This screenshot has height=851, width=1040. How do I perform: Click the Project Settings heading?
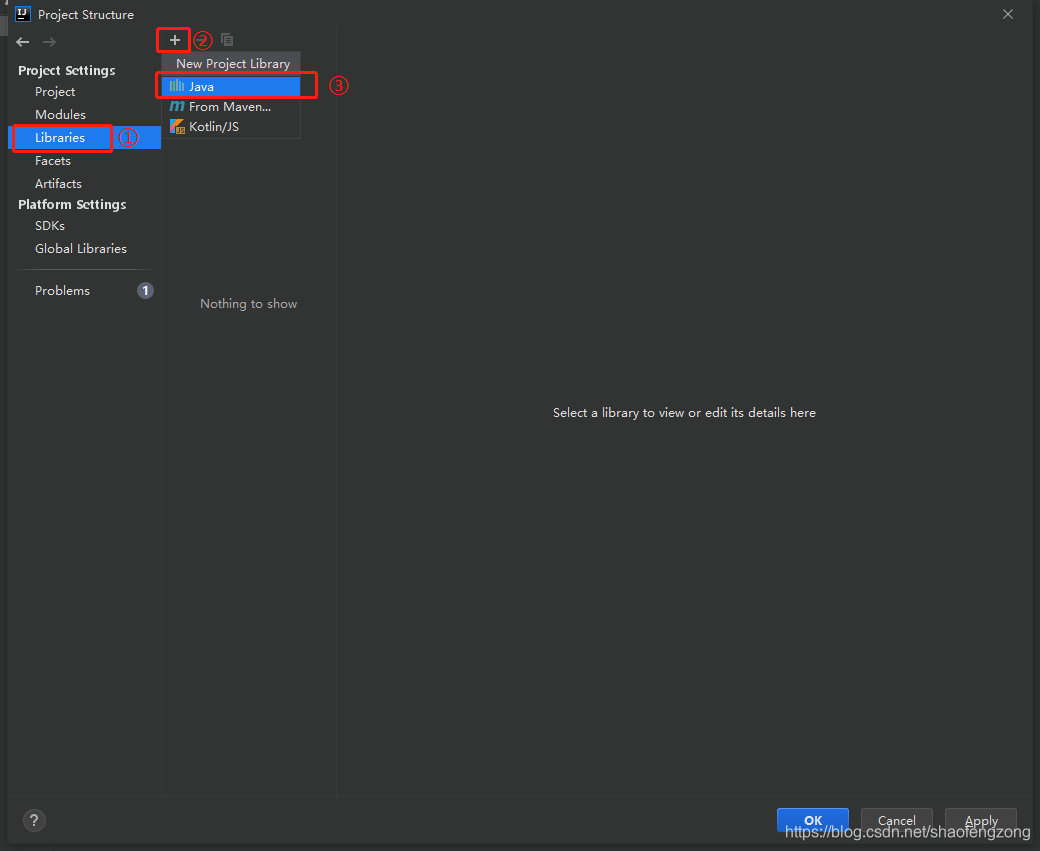(66, 70)
